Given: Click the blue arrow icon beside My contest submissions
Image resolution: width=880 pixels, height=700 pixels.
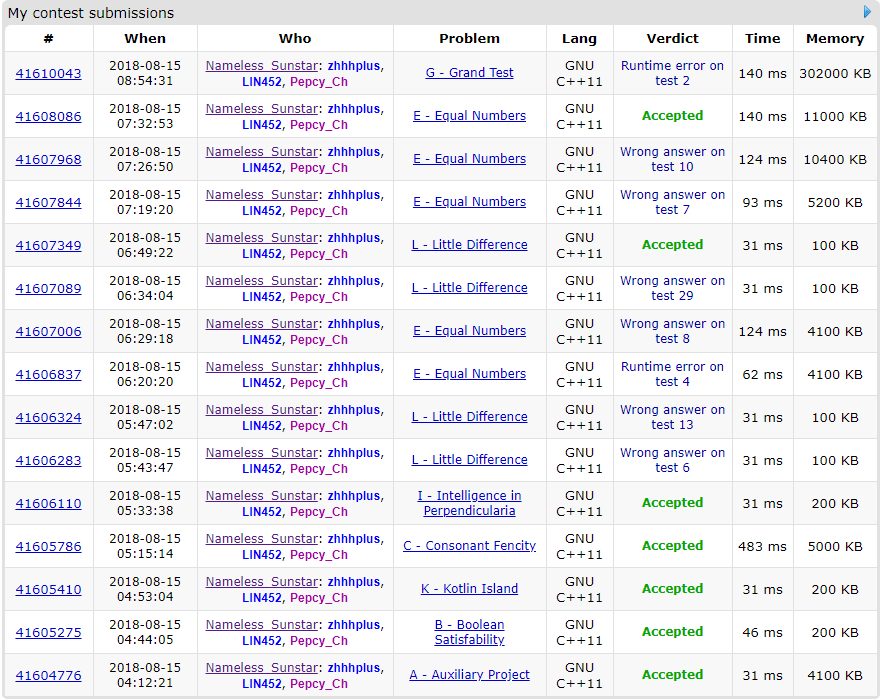Looking at the screenshot, I should 867,12.
